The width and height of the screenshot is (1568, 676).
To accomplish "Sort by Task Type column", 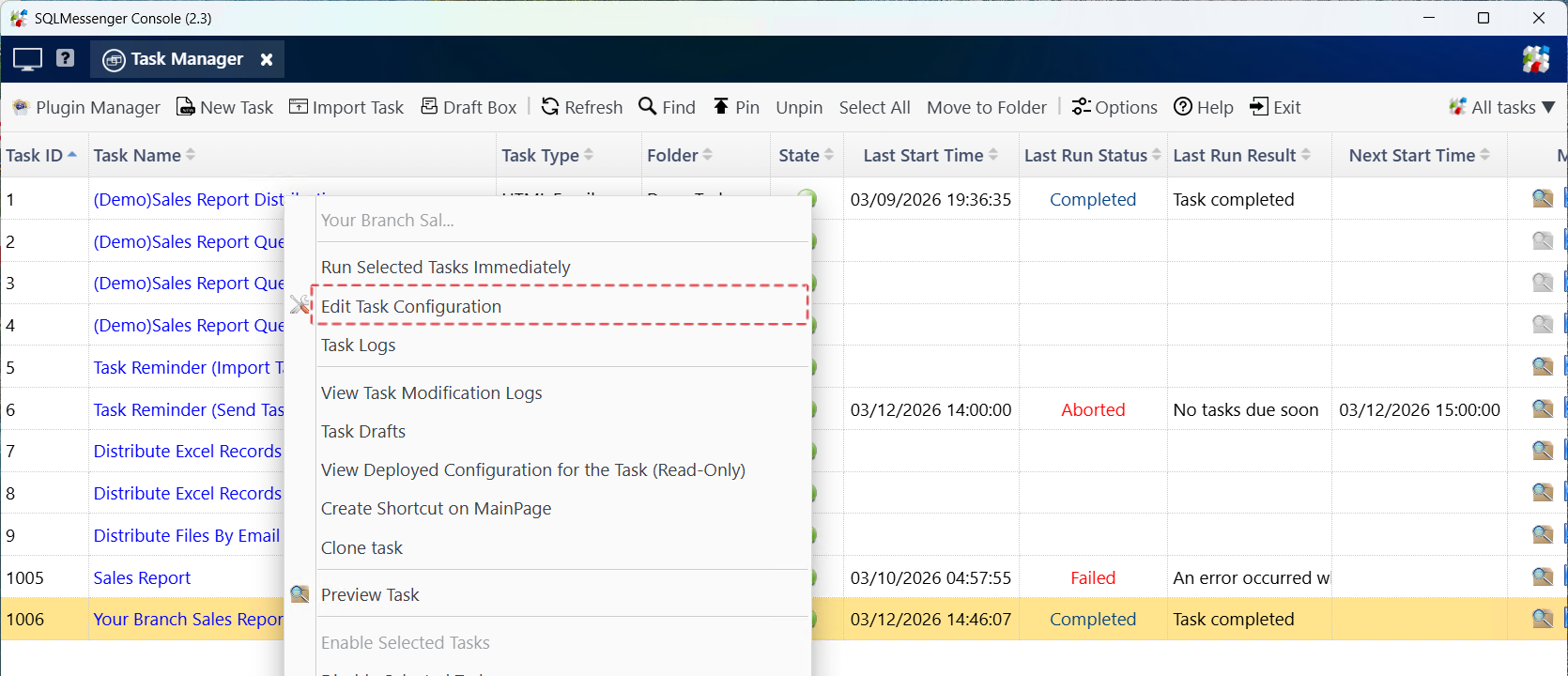I will (547, 155).
